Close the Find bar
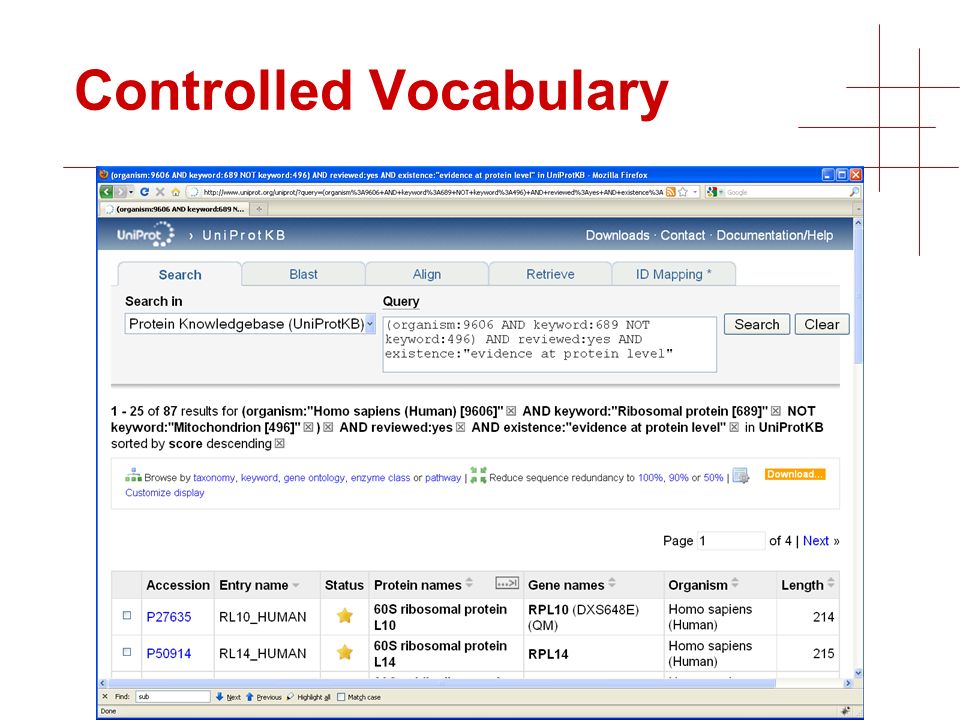The height and width of the screenshot is (720, 960). (x=105, y=697)
